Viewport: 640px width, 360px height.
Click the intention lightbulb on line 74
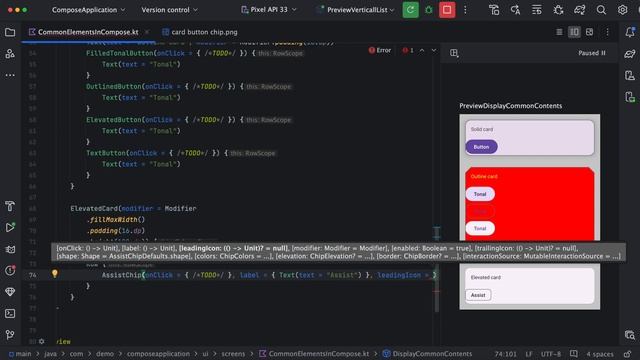[55, 274]
